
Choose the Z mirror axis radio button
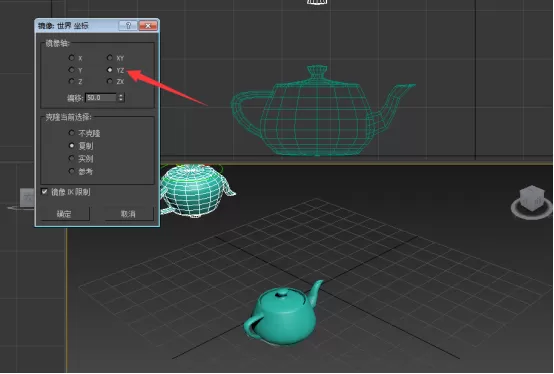click(72, 81)
